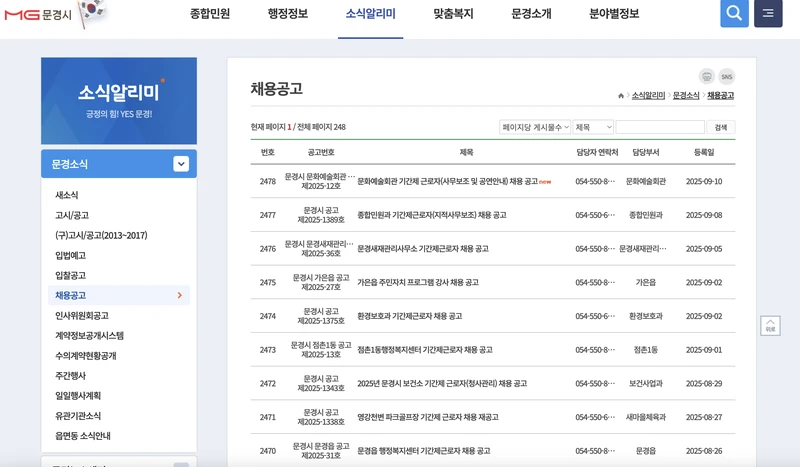Click the home icon in breadcrumb
Screen dimensions: 800x467
click(620, 95)
